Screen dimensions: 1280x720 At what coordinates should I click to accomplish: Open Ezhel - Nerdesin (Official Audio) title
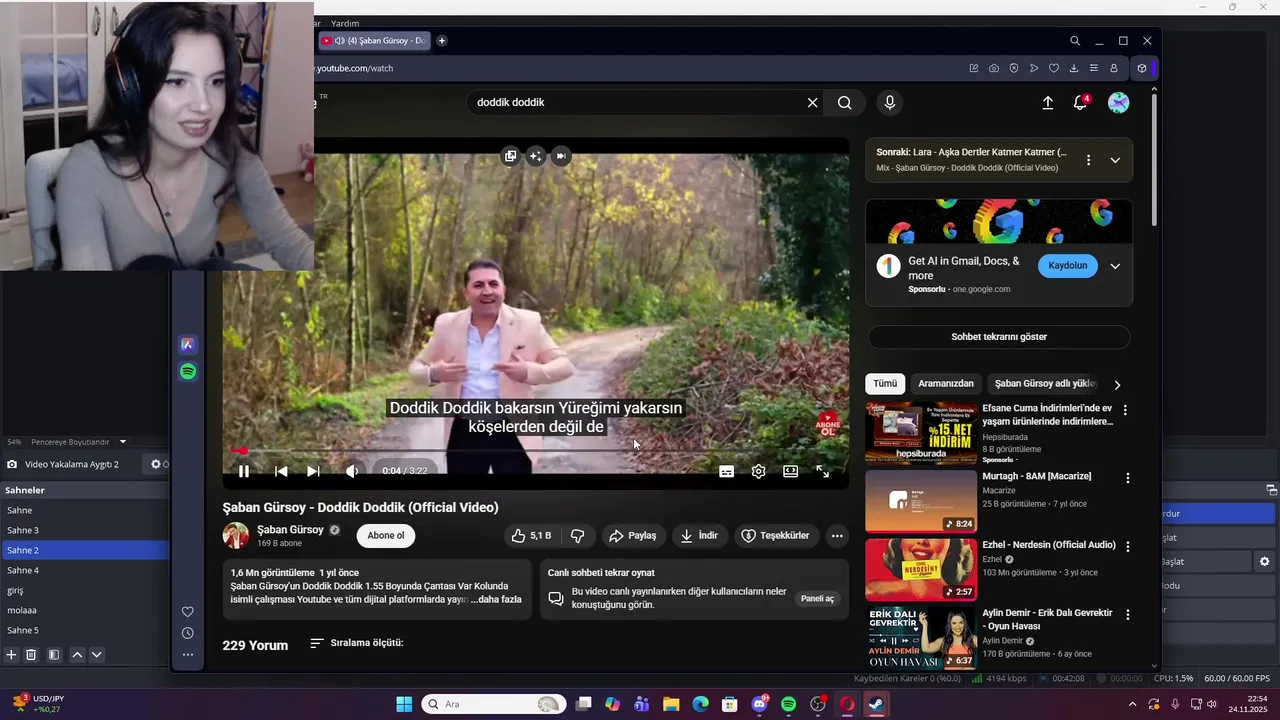[1048, 545]
